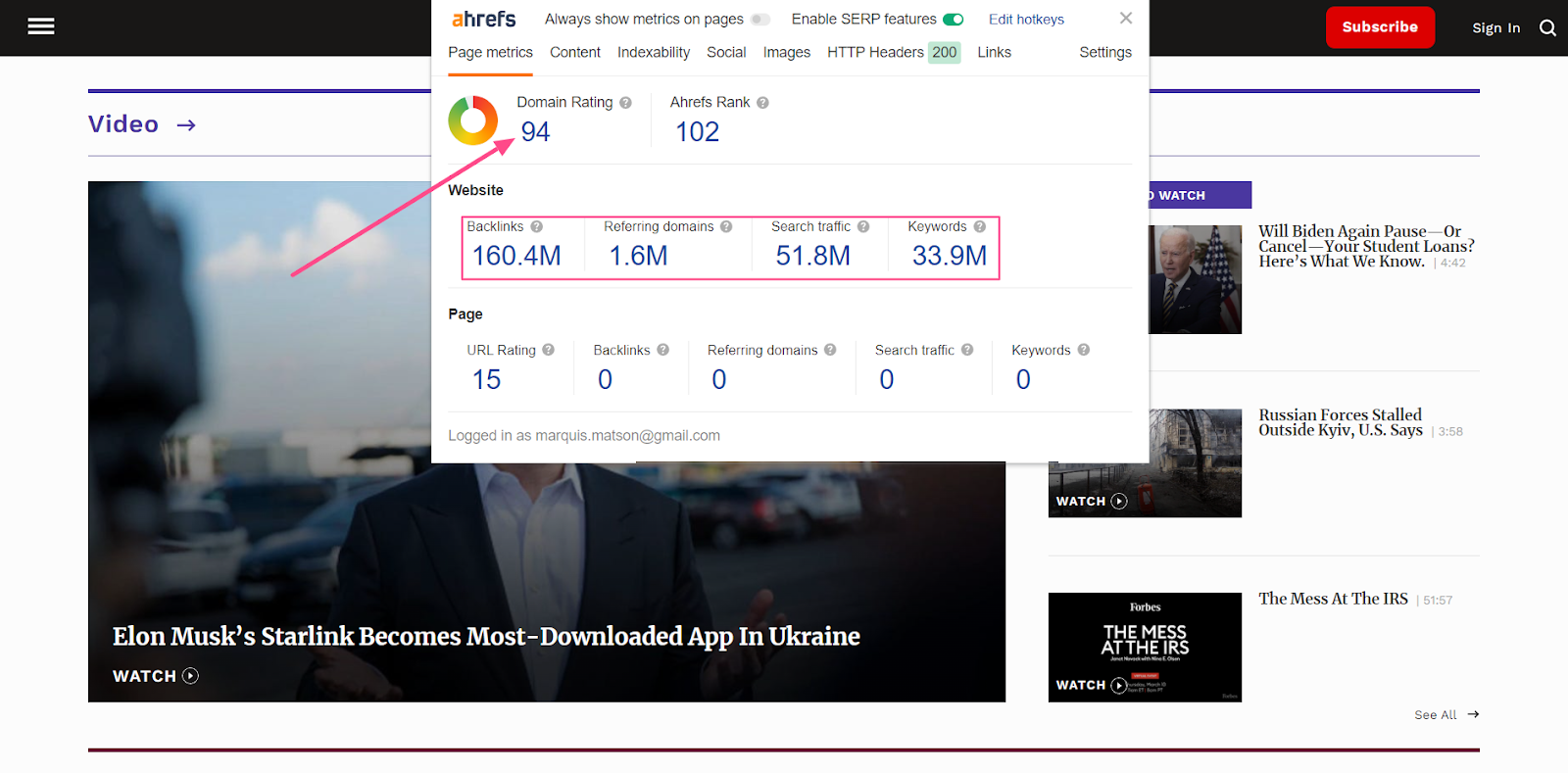Click help icon next to Website Backlinks
Viewport: 1568px width, 773px height.
click(x=537, y=226)
